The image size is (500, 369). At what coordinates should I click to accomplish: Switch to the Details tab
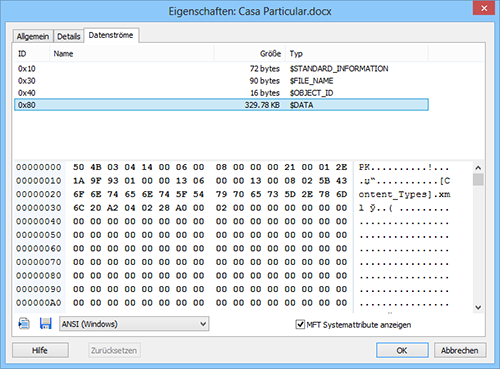[69, 36]
